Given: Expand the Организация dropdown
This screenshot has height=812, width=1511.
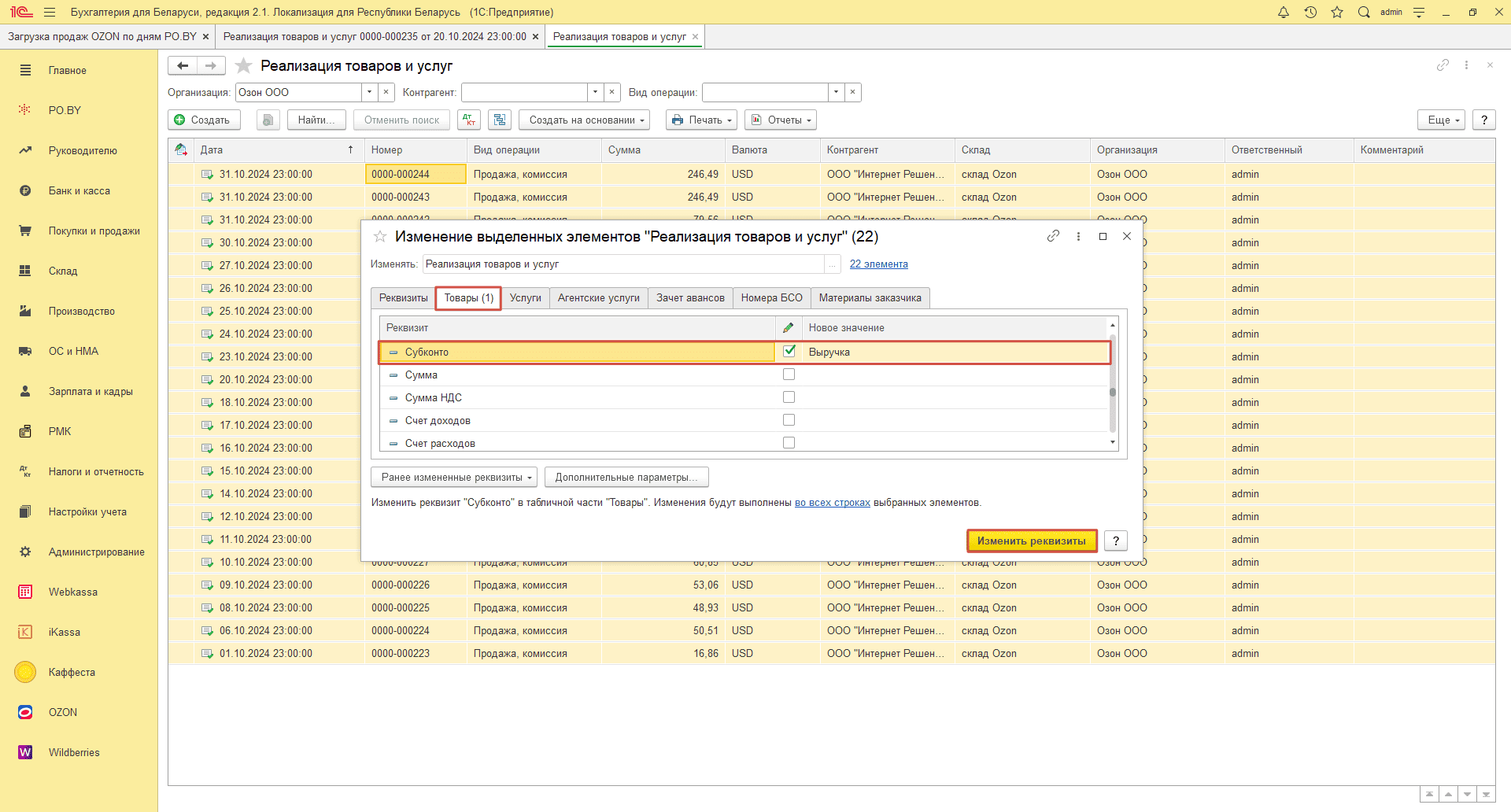Looking at the screenshot, I should 369,93.
